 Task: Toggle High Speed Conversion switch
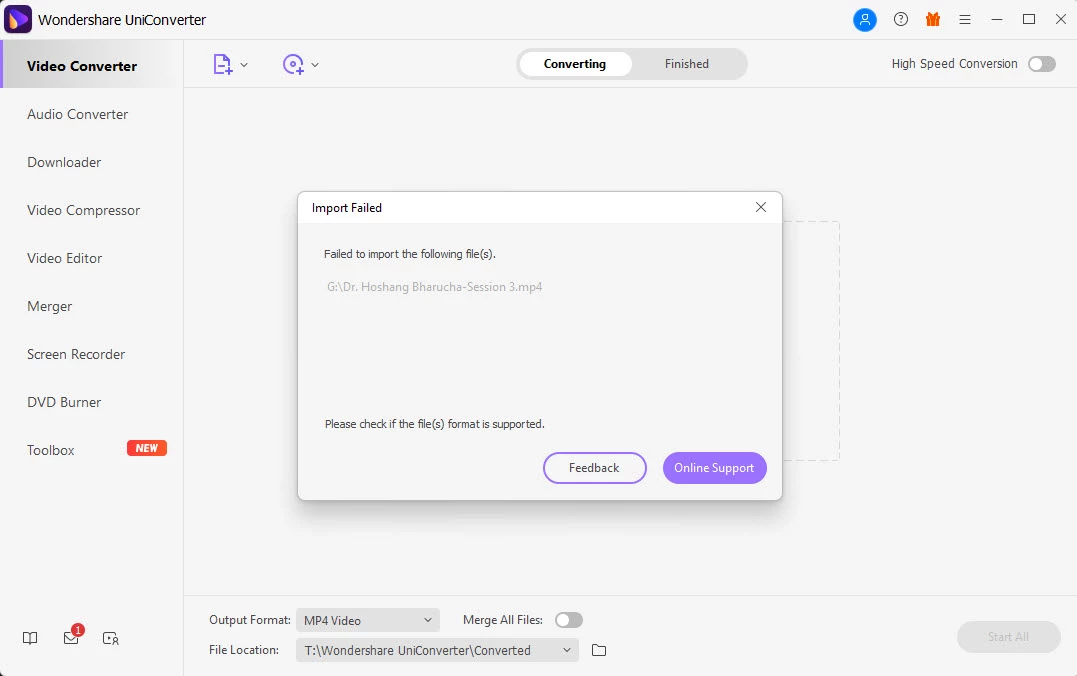click(1041, 64)
